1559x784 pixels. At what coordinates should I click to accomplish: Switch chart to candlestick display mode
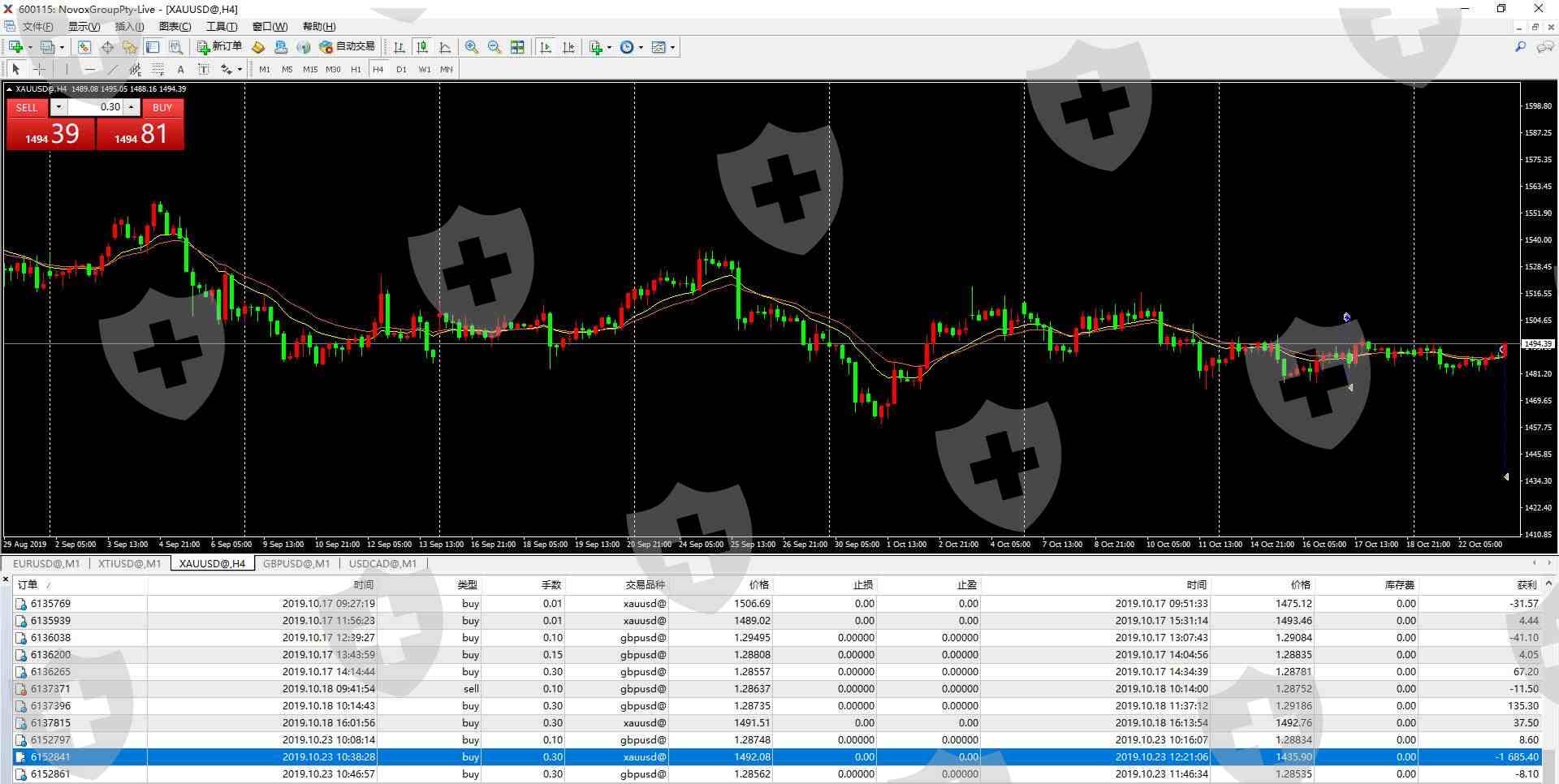point(422,47)
